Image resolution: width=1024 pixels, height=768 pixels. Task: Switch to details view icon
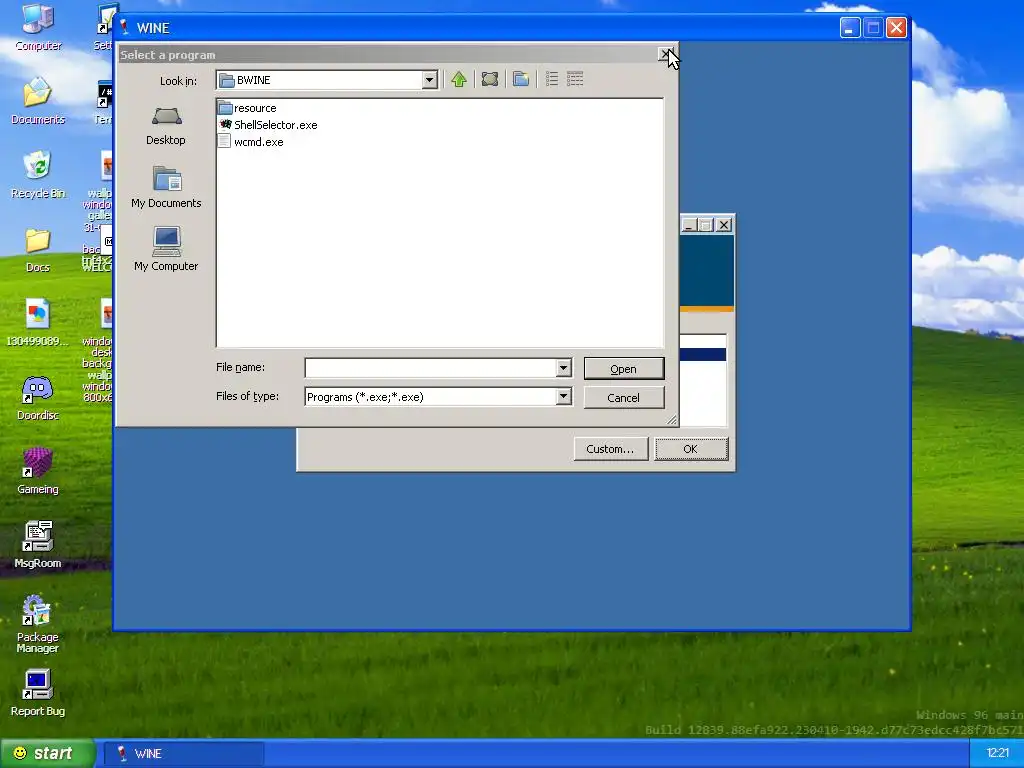point(575,80)
